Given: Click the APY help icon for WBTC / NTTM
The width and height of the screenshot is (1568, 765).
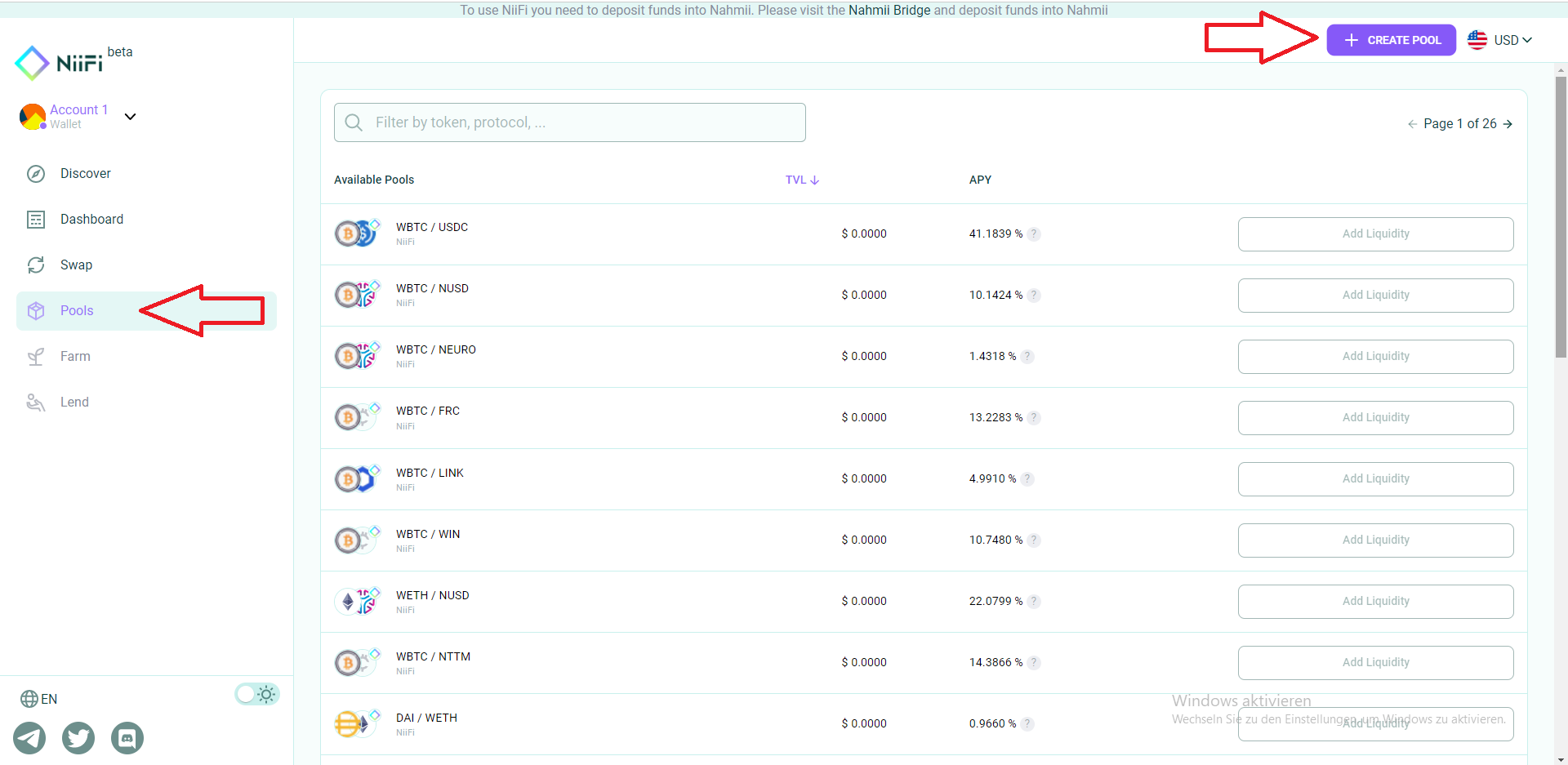Looking at the screenshot, I should point(1034,662).
